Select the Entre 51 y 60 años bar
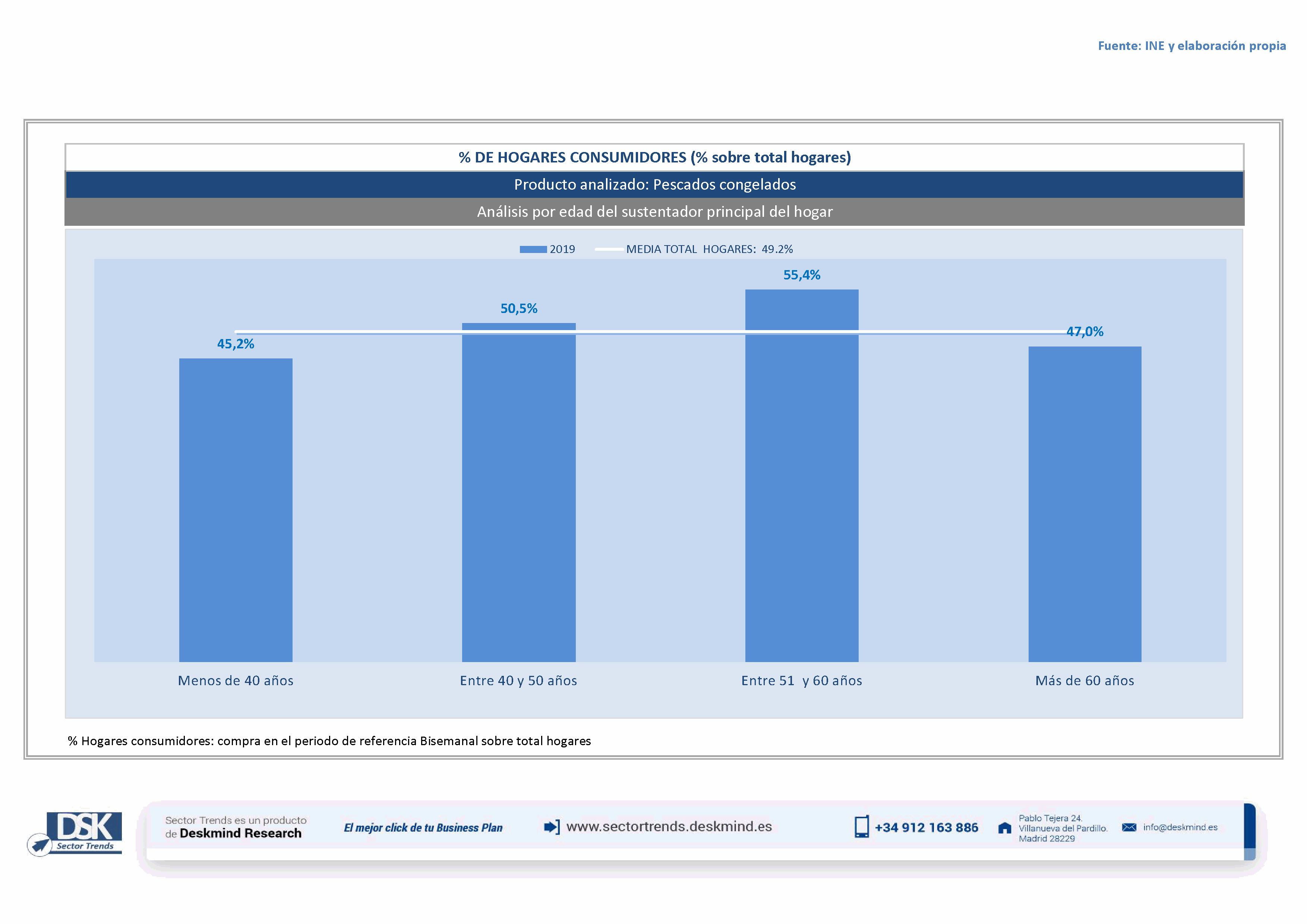Image resolution: width=1307 pixels, height=924 pixels. [x=802, y=475]
